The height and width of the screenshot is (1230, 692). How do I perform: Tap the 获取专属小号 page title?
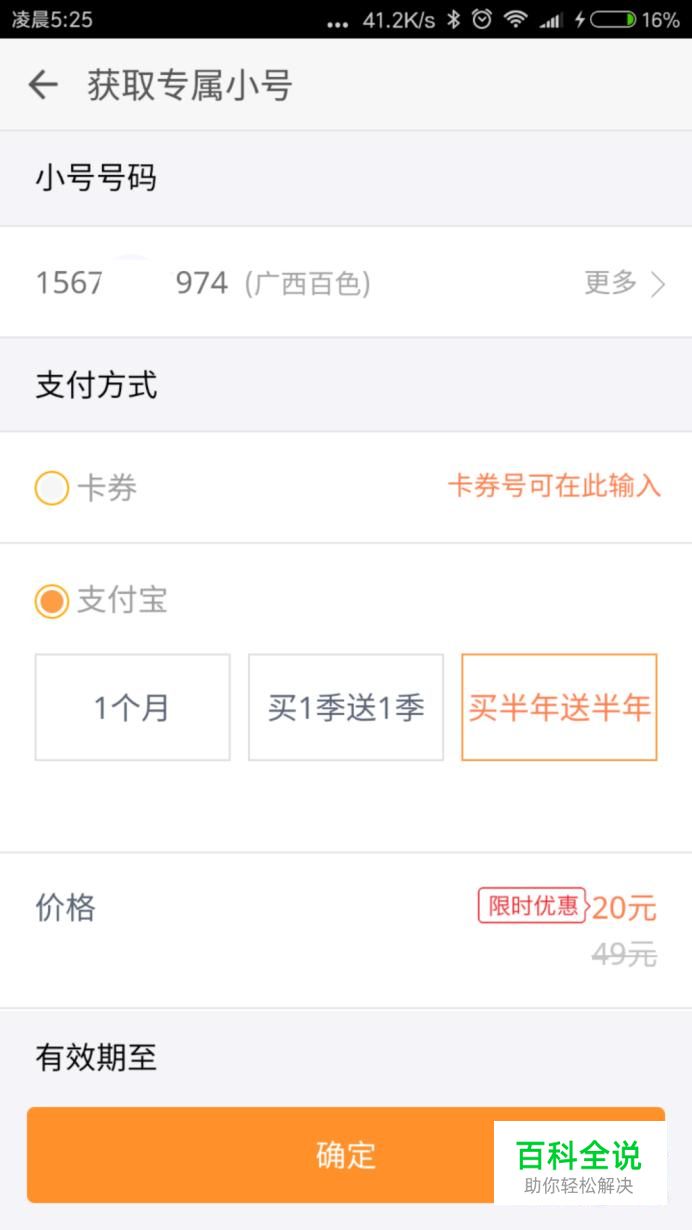pyautogui.click(x=189, y=85)
